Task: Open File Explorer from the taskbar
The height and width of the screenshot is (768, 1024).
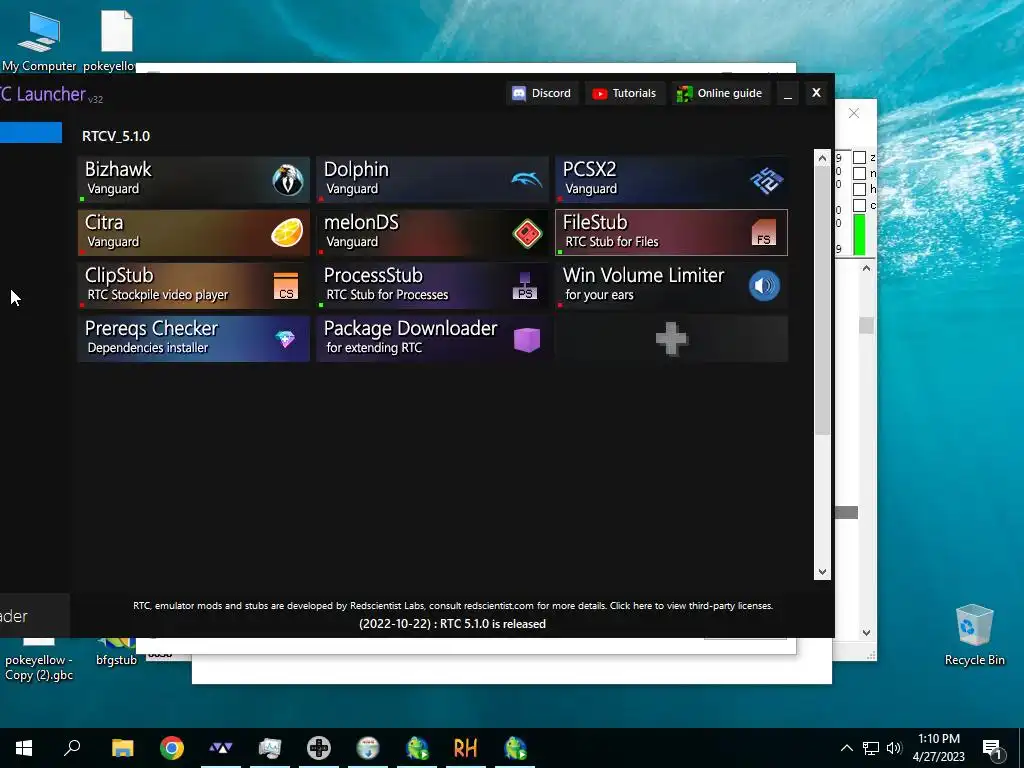Action: pos(122,748)
